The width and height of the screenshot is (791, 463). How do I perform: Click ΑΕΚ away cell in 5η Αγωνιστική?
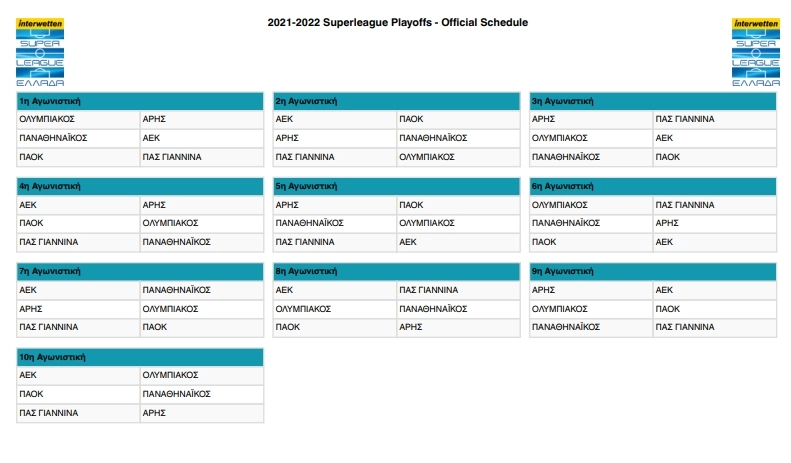[407, 242]
